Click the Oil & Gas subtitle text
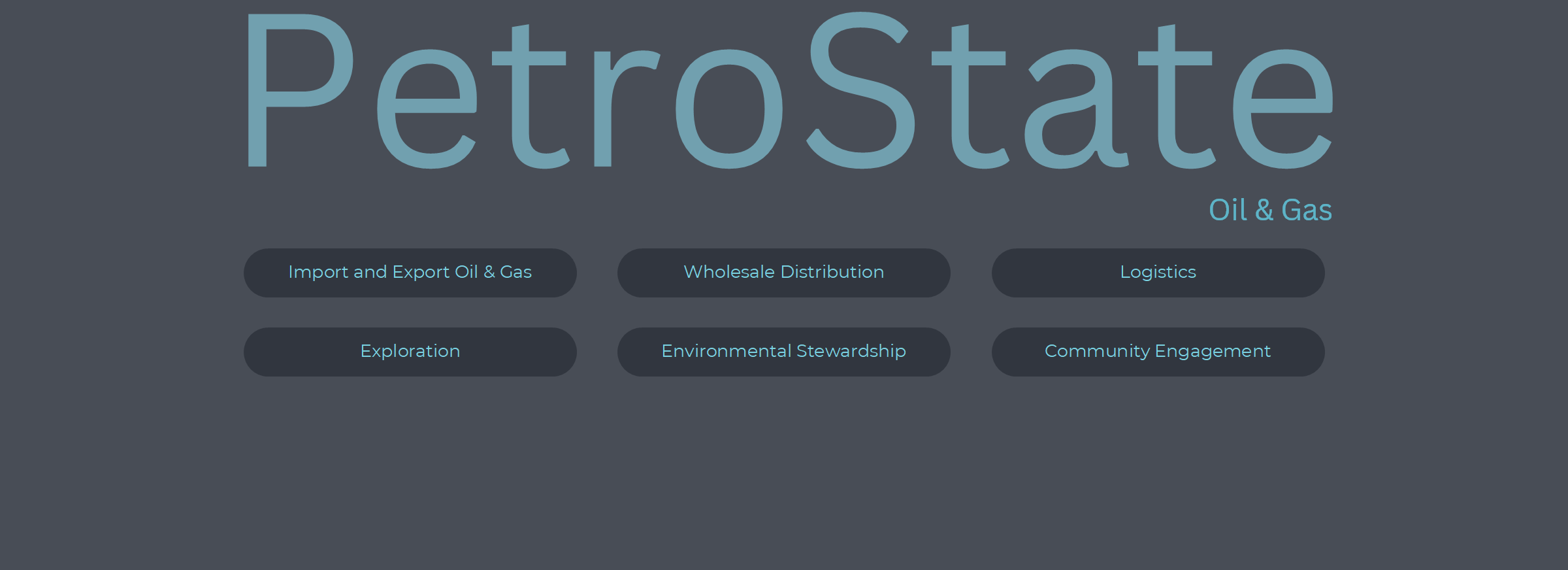 (x=1269, y=210)
